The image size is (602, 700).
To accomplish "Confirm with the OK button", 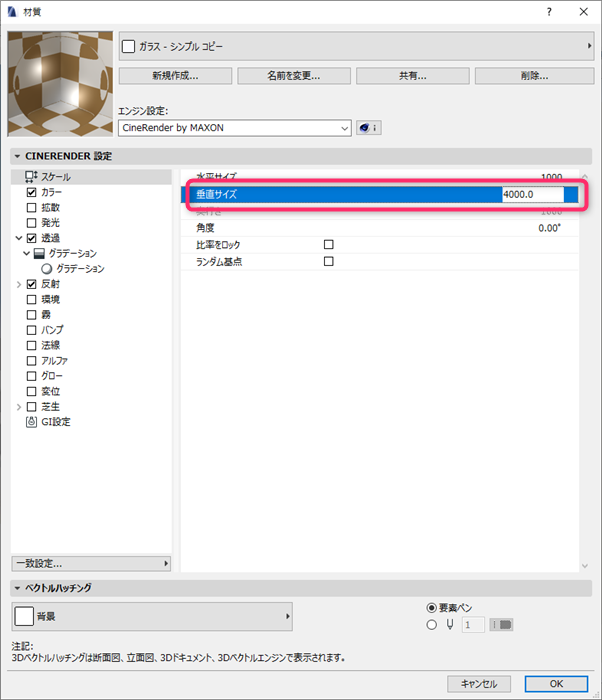I will (x=556, y=684).
